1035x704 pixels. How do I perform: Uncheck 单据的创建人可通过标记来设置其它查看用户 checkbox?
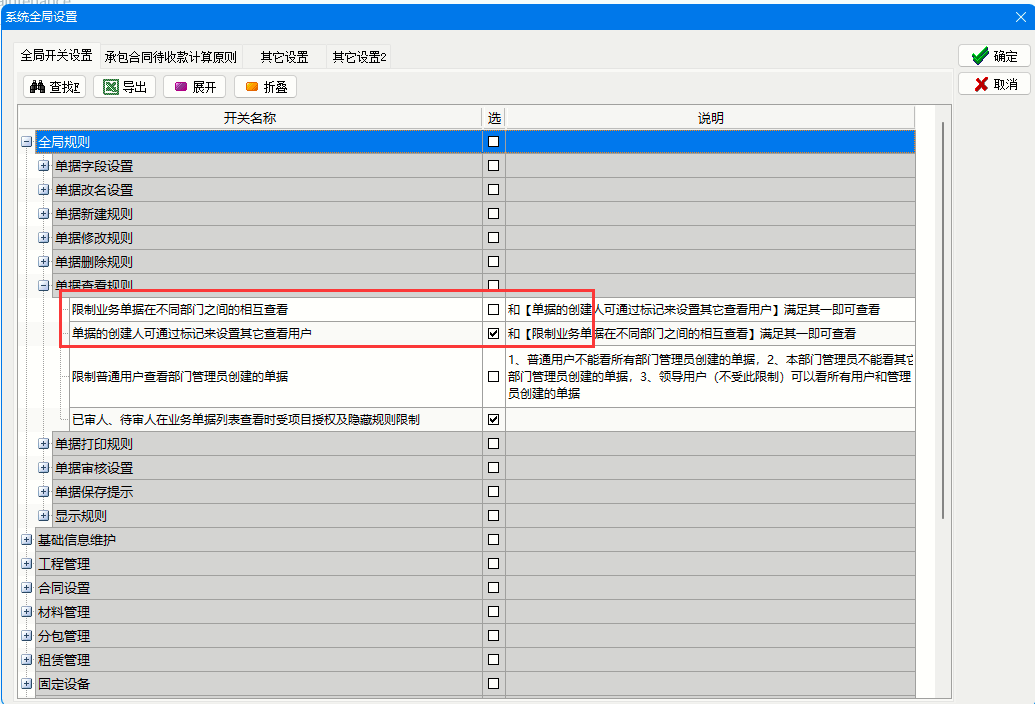(x=493, y=334)
